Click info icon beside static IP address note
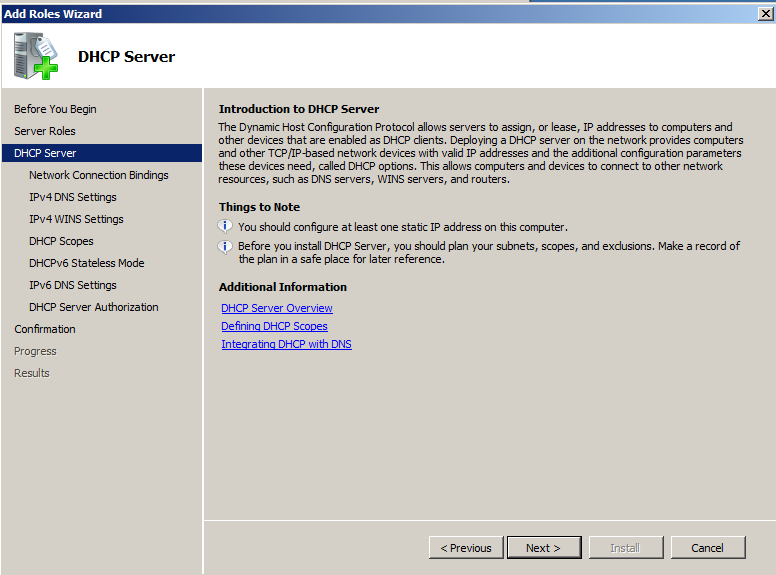The width and height of the screenshot is (776, 575). (x=225, y=227)
